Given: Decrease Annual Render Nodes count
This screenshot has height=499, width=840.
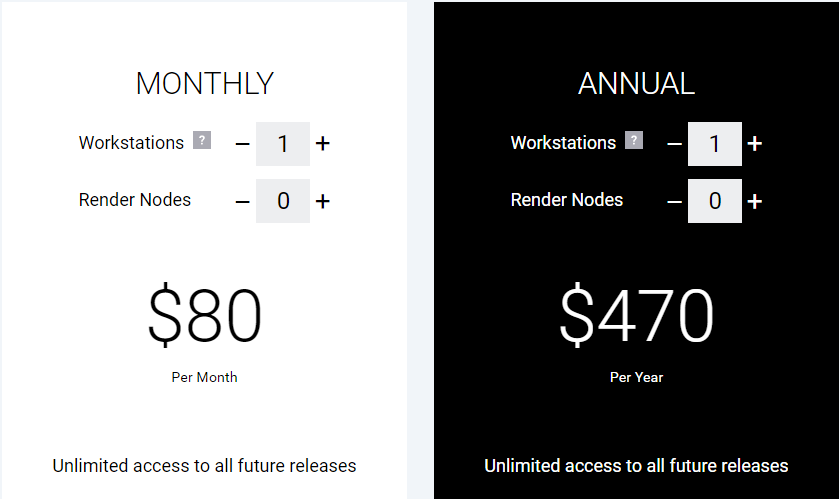Looking at the screenshot, I should click(674, 202).
